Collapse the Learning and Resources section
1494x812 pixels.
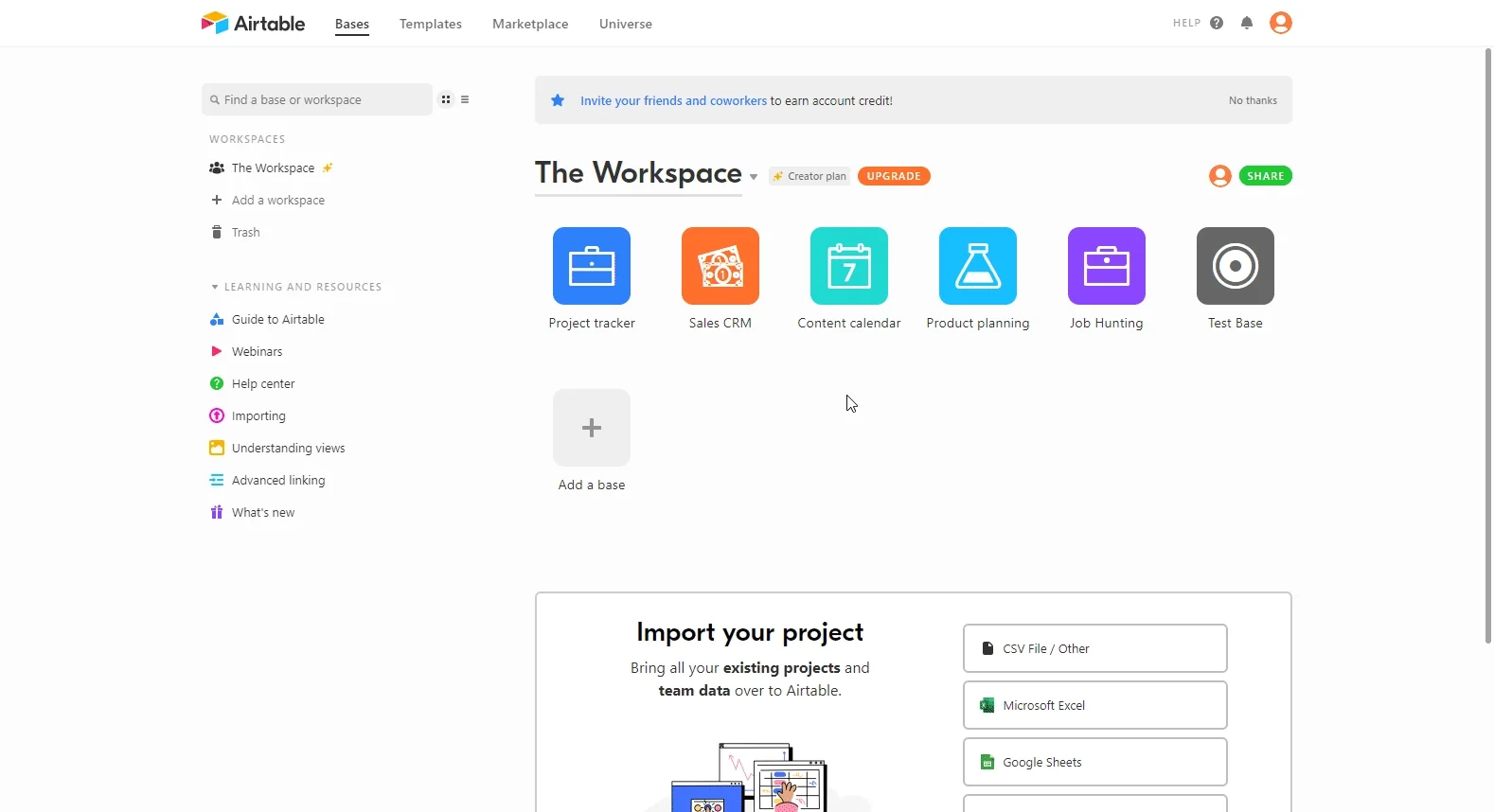tap(215, 287)
